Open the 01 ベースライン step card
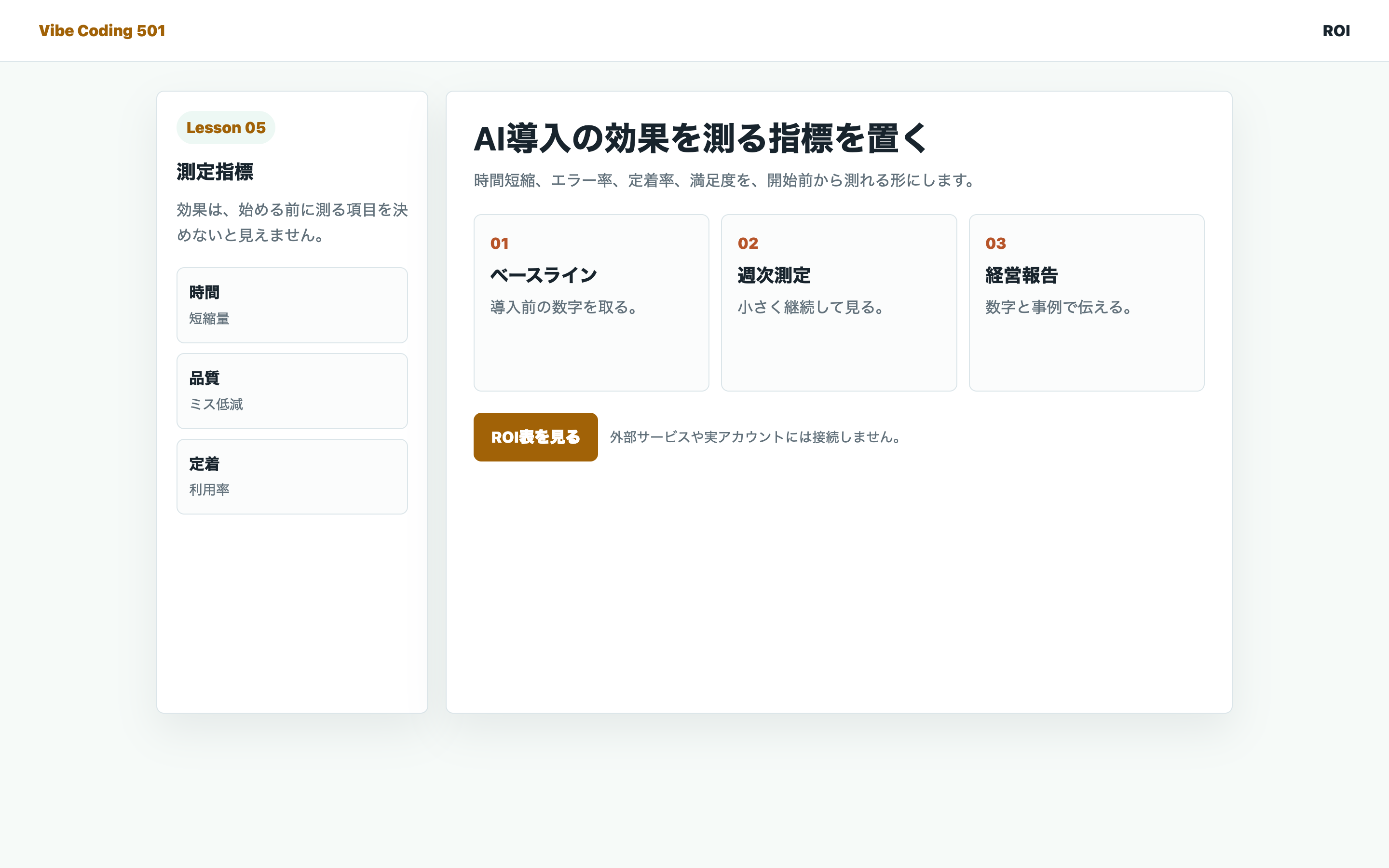Screen dimensions: 1389x868 point(591,302)
